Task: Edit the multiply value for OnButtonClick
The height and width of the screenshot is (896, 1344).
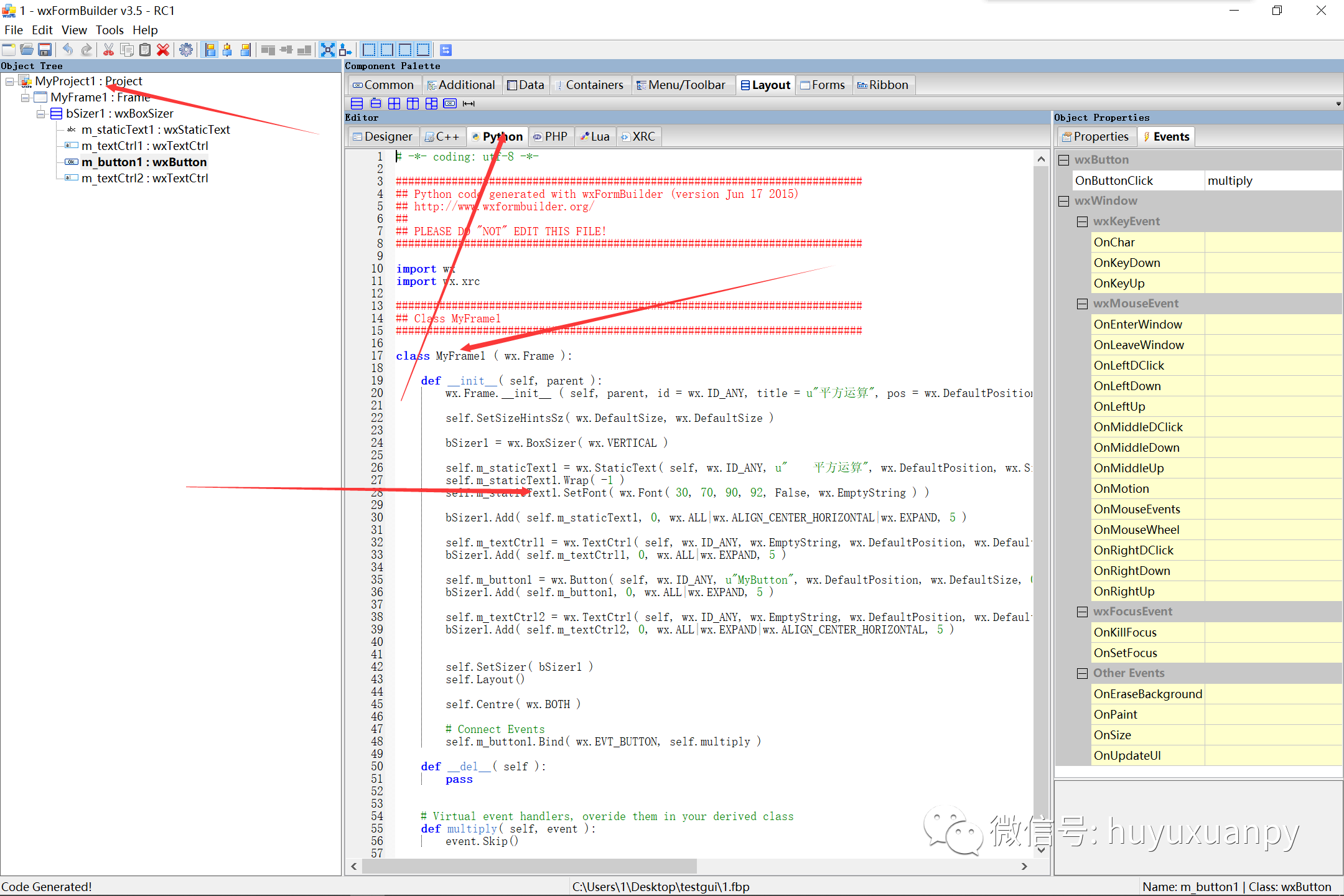Action: click(x=1272, y=180)
